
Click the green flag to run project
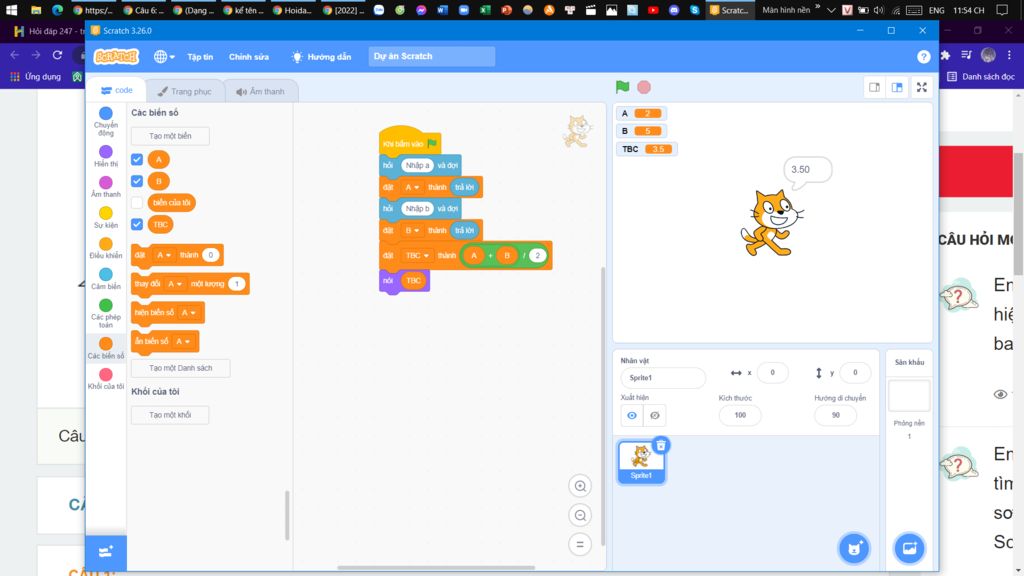[622, 87]
